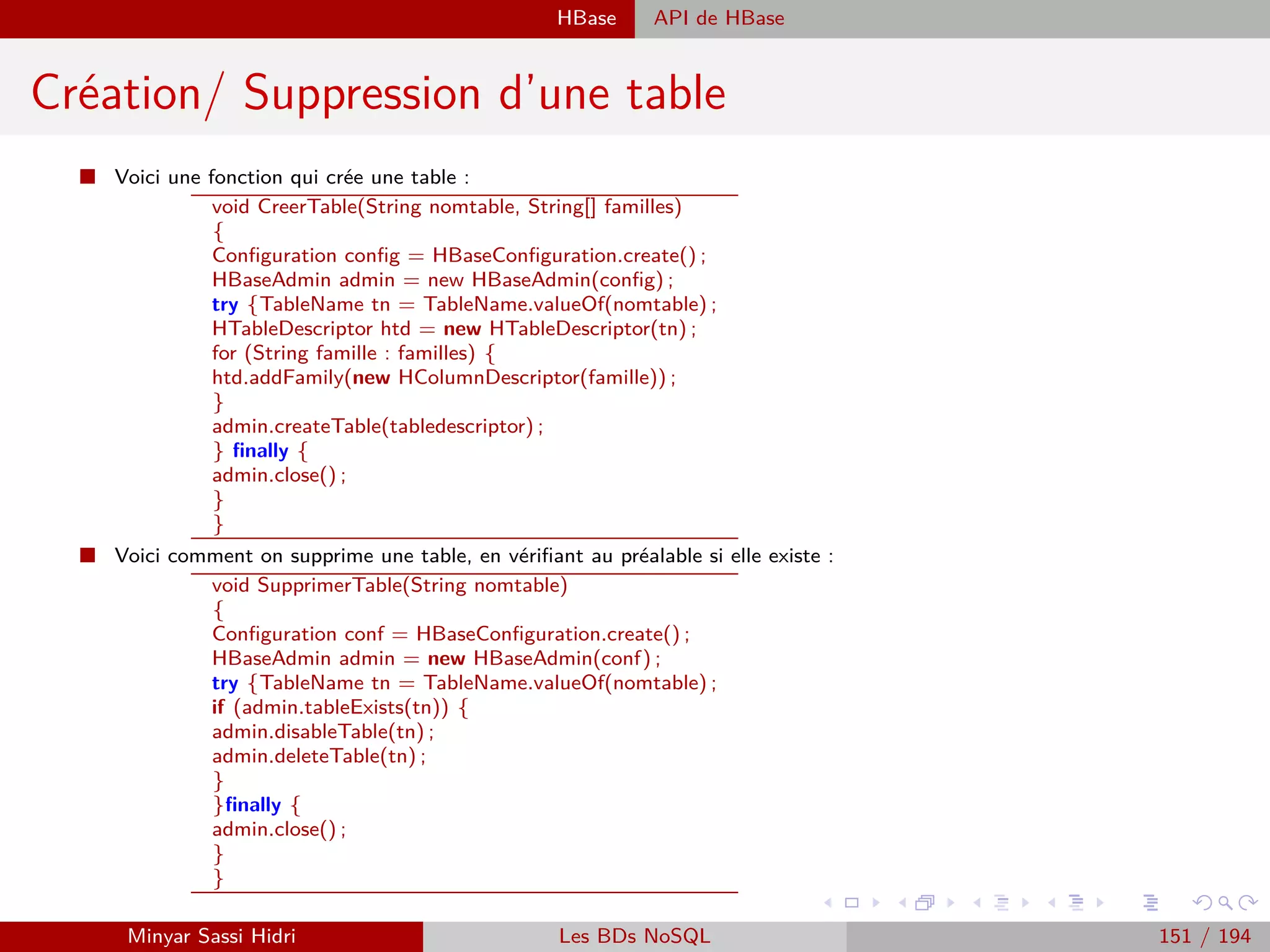Screen dimensions: 1270x952
Task: Click author name Minyar Sassi Hidri
Action: tap(211, 936)
